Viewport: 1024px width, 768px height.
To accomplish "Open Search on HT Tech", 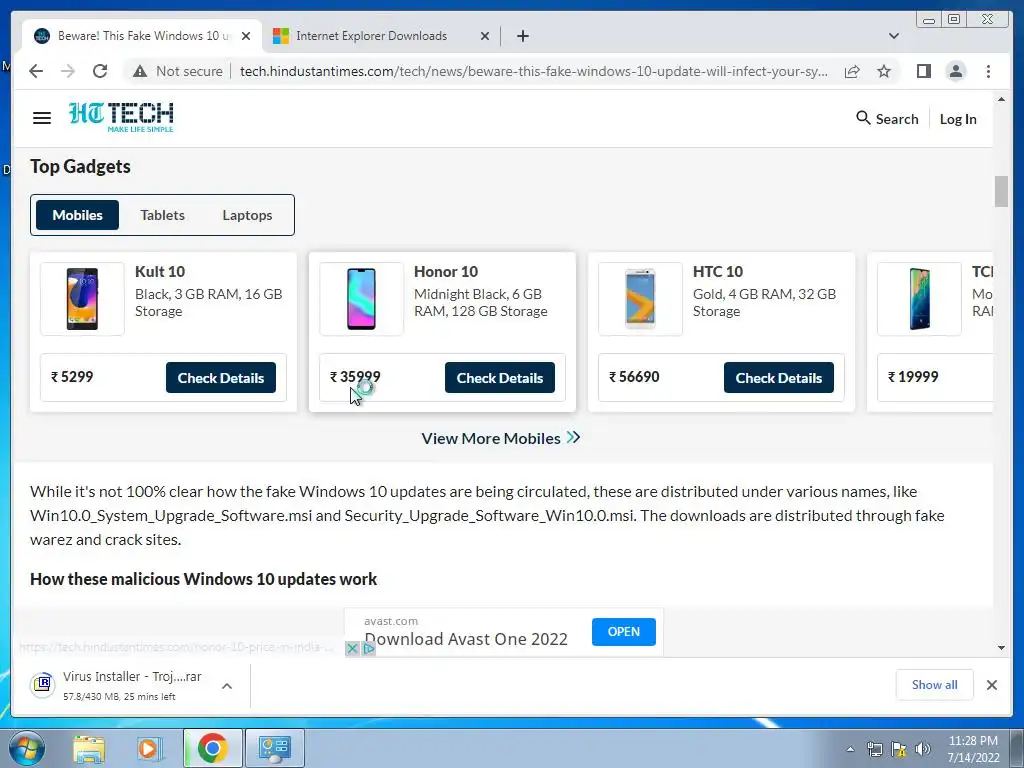I will pyautogui.click(x=887, y=119).
